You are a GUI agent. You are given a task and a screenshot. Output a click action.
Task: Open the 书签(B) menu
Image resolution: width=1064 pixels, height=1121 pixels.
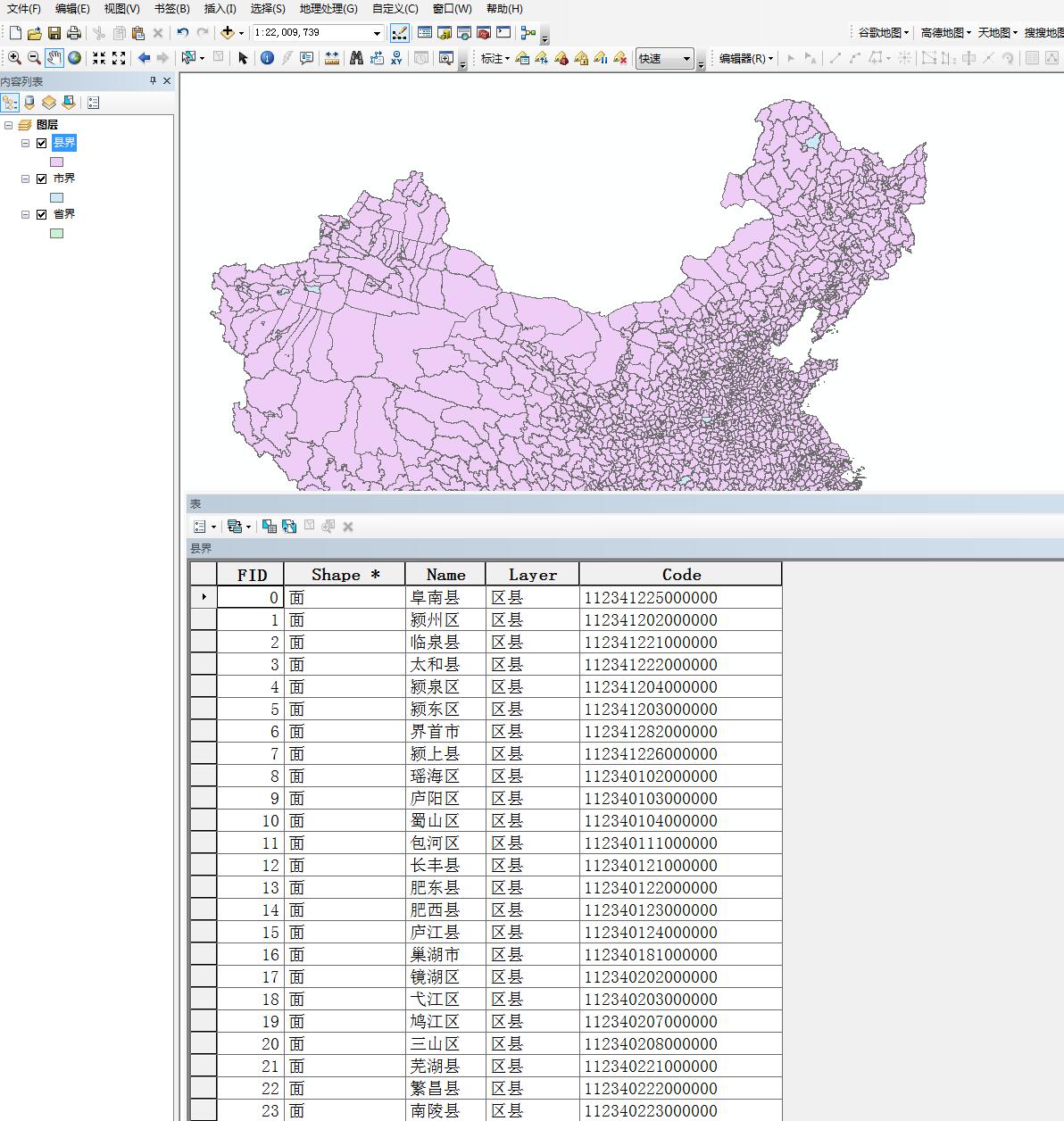pos(171,8)
